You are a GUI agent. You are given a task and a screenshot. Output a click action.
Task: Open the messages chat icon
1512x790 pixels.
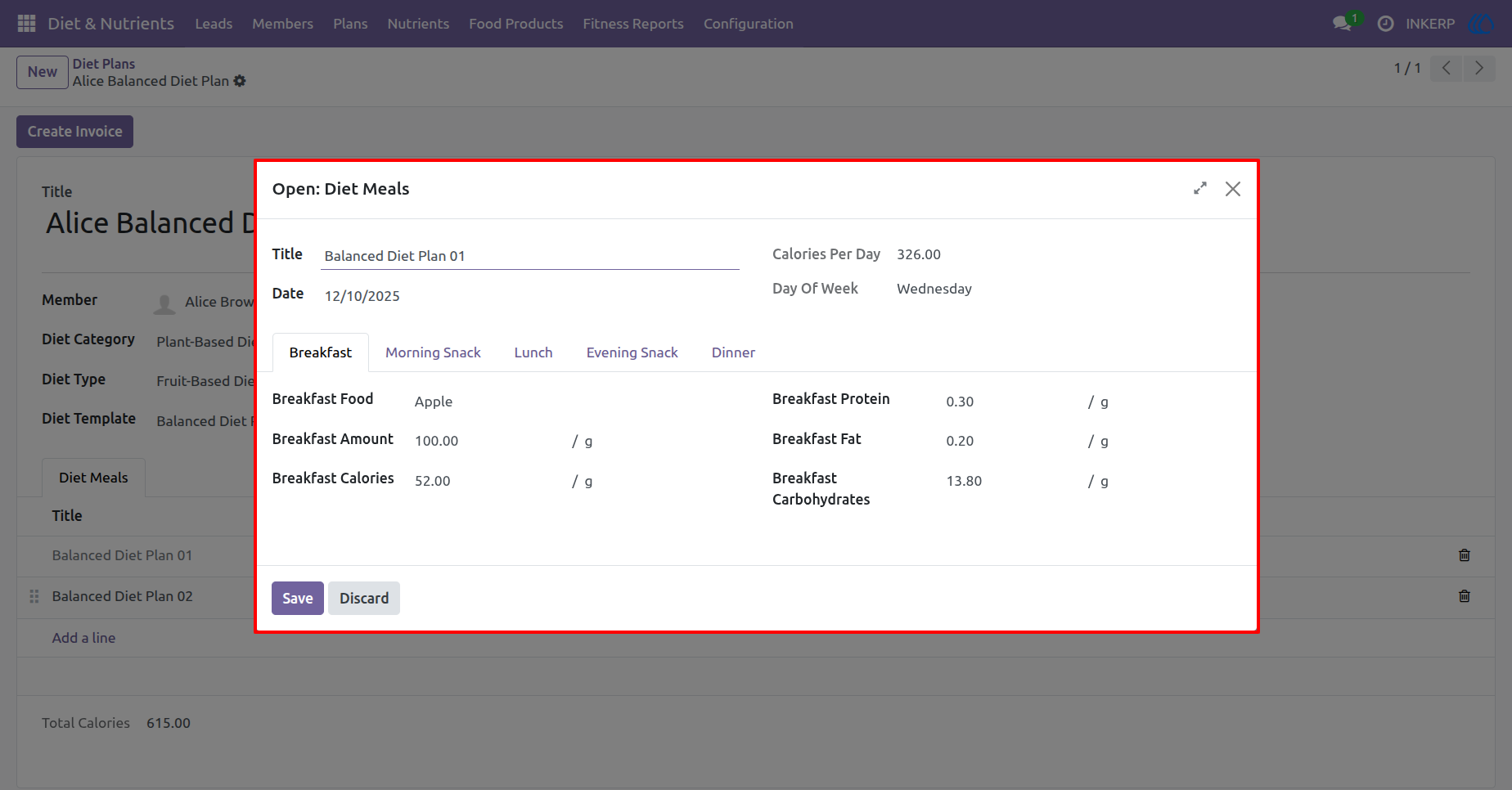tap(1342, 24)
